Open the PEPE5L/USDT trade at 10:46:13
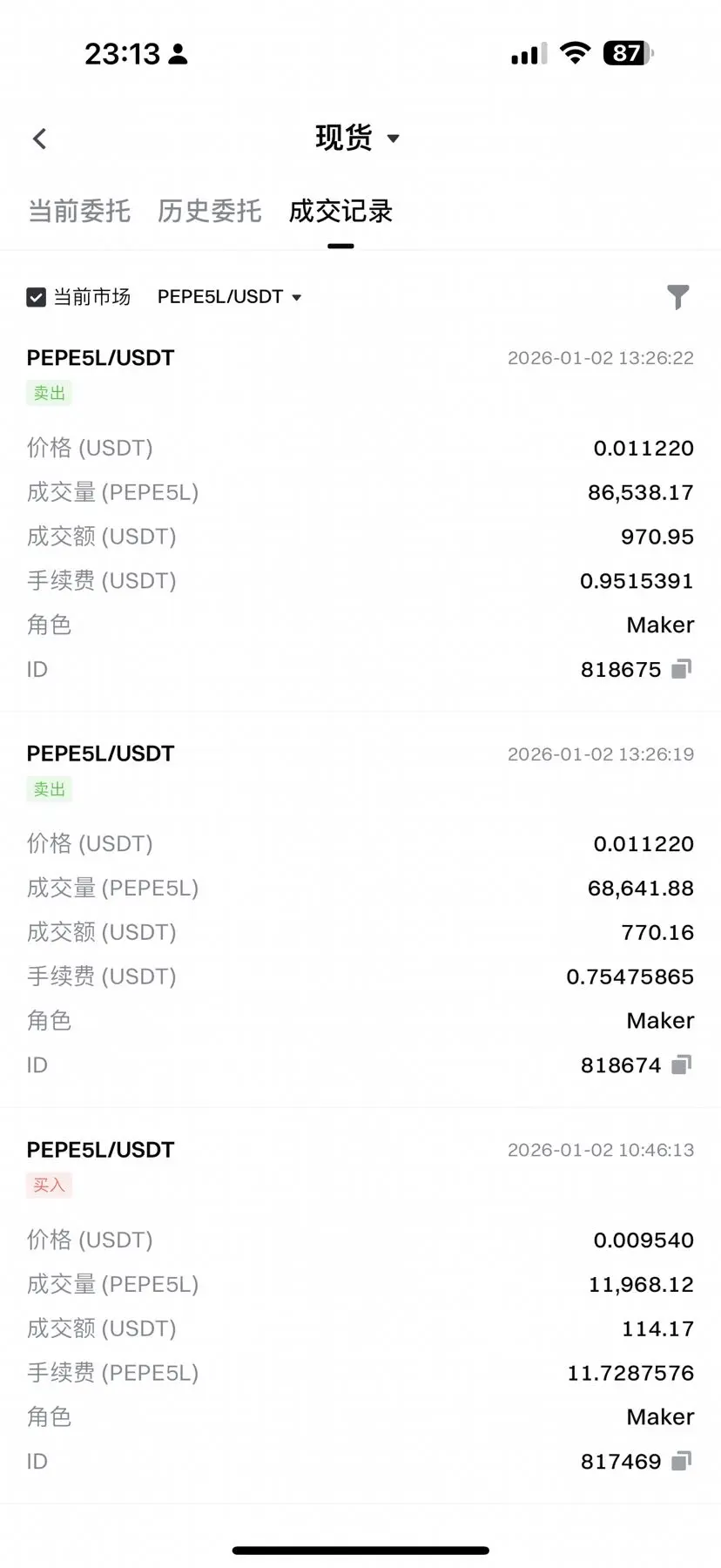 (360, 1305)
